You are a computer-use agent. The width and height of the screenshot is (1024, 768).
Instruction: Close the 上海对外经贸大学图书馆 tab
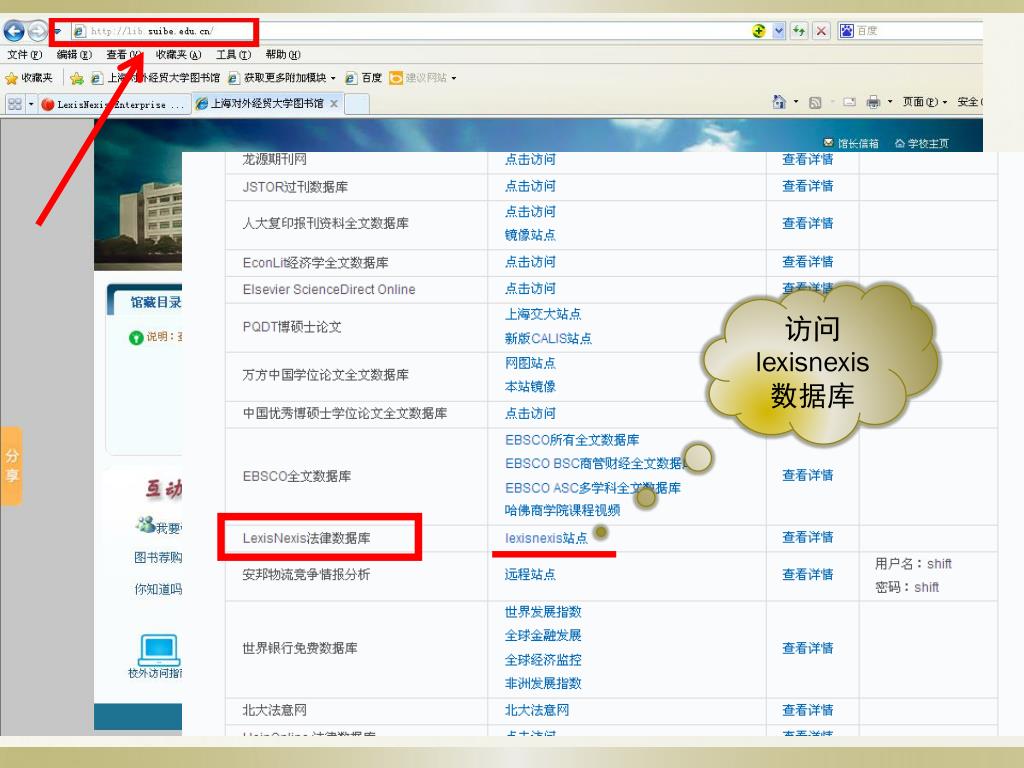[334, 103]
